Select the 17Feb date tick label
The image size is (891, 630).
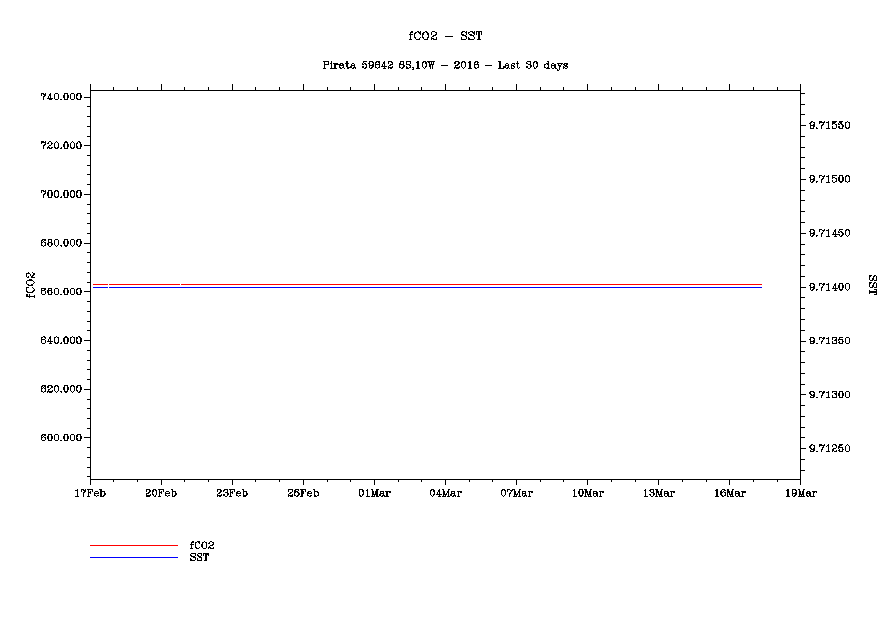click(90, 493)
